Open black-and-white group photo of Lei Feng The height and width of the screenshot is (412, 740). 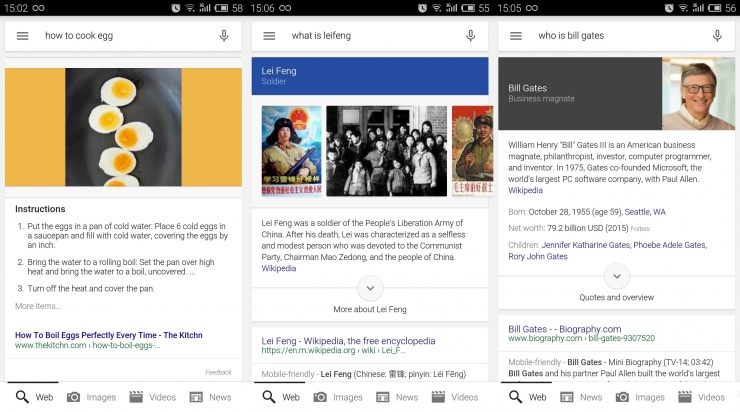(387, 151)
